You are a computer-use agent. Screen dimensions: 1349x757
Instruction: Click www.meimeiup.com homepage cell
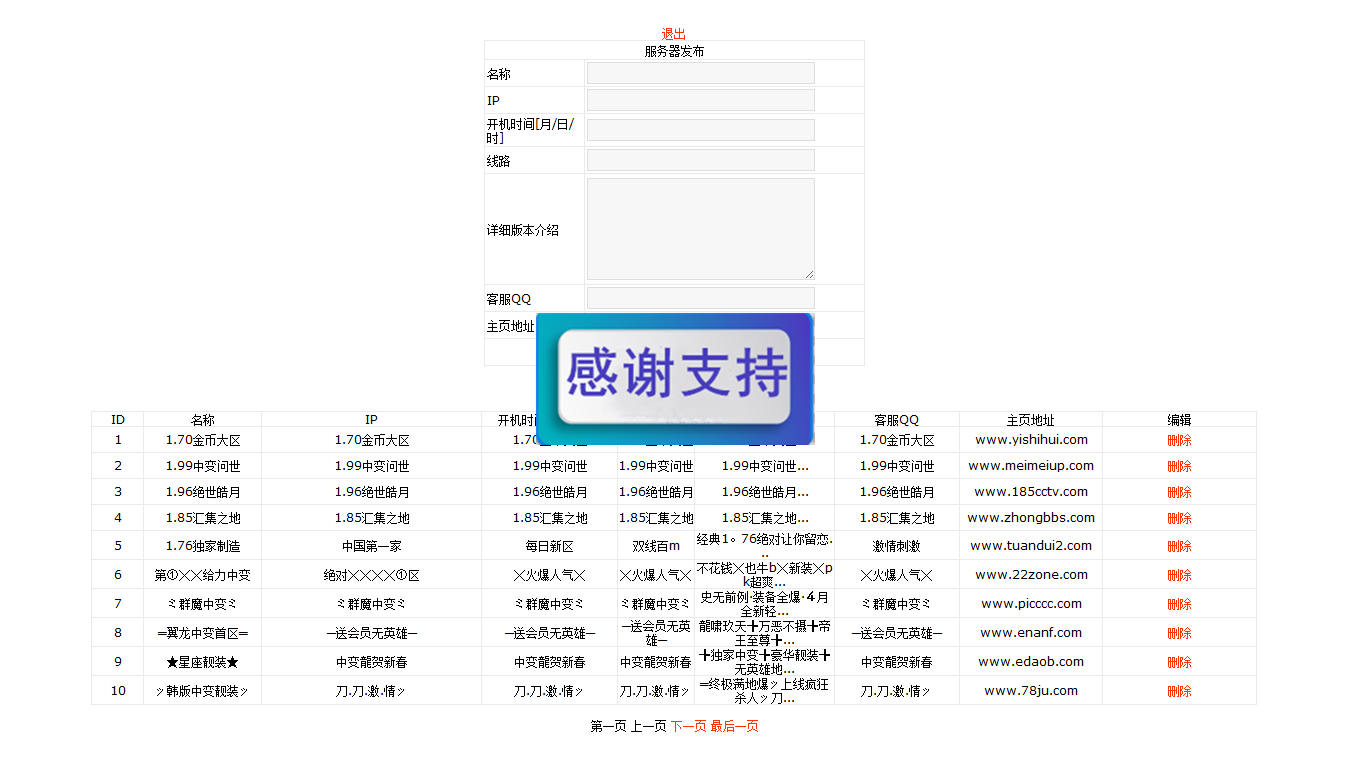click(1031, 466)
